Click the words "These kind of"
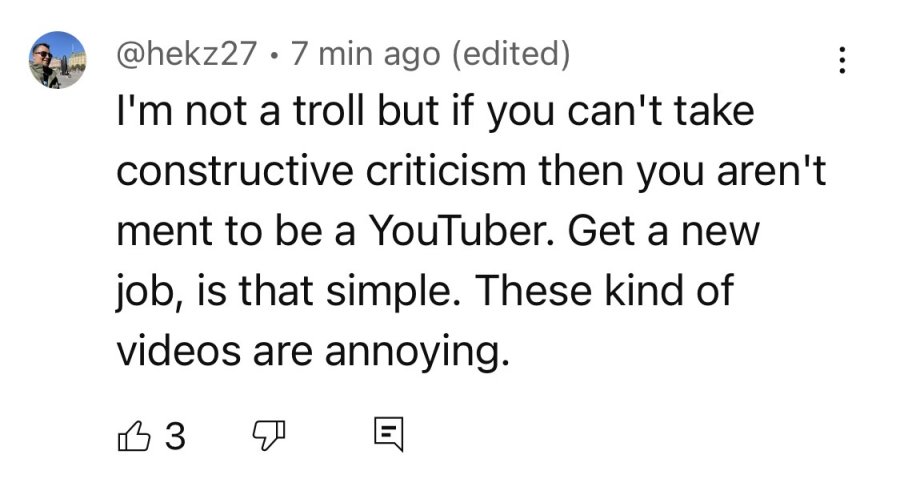Screen dimensions: 900x491 tap(605, 291)
